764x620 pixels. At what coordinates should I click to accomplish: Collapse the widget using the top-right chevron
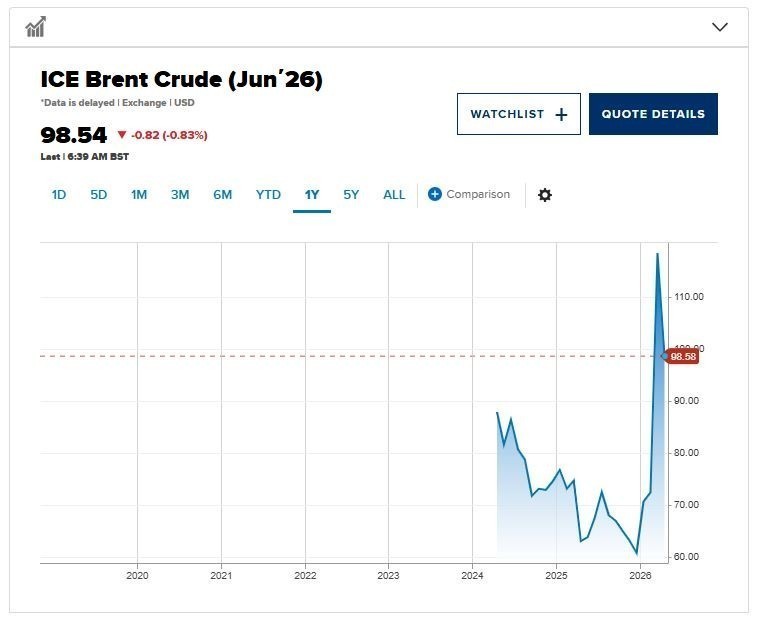click(720, 27)
